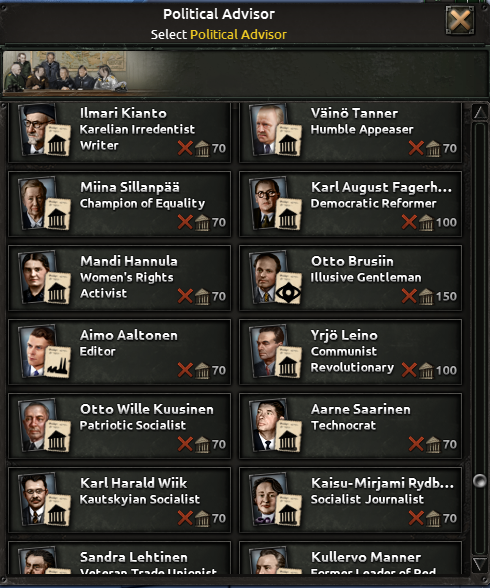
Task: Click Väinö Tanner's political power cost icon
Action: pyautogui.click(x=433, y=148)
